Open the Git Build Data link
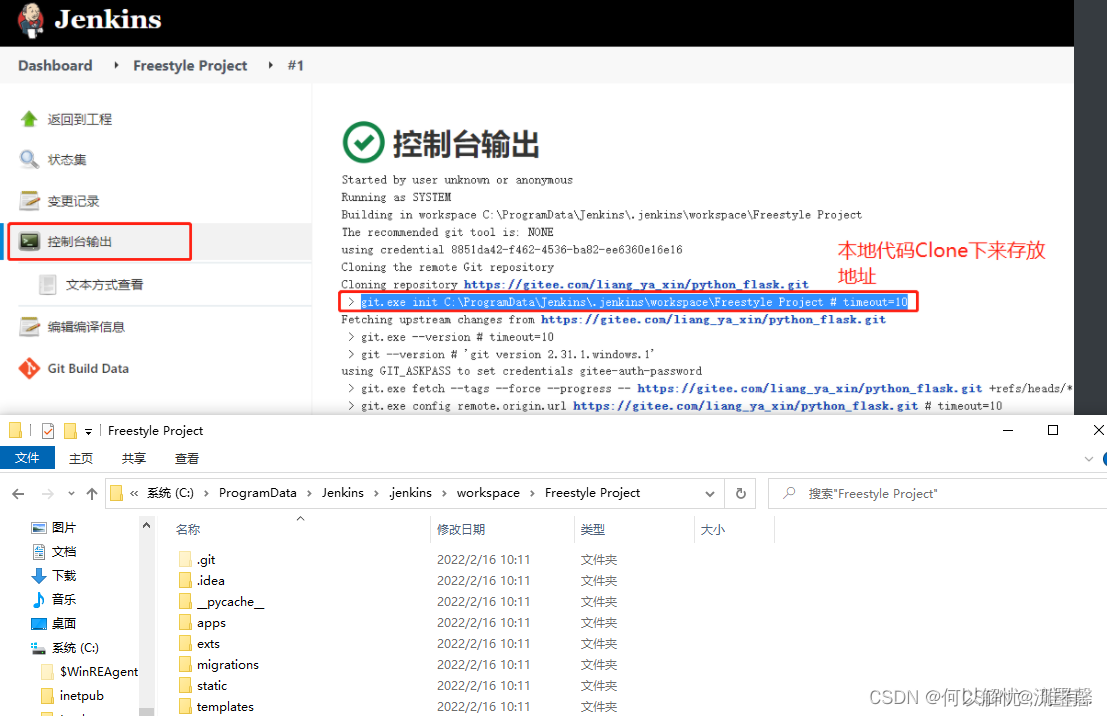The image size is (1107, 716). (88, 369)
